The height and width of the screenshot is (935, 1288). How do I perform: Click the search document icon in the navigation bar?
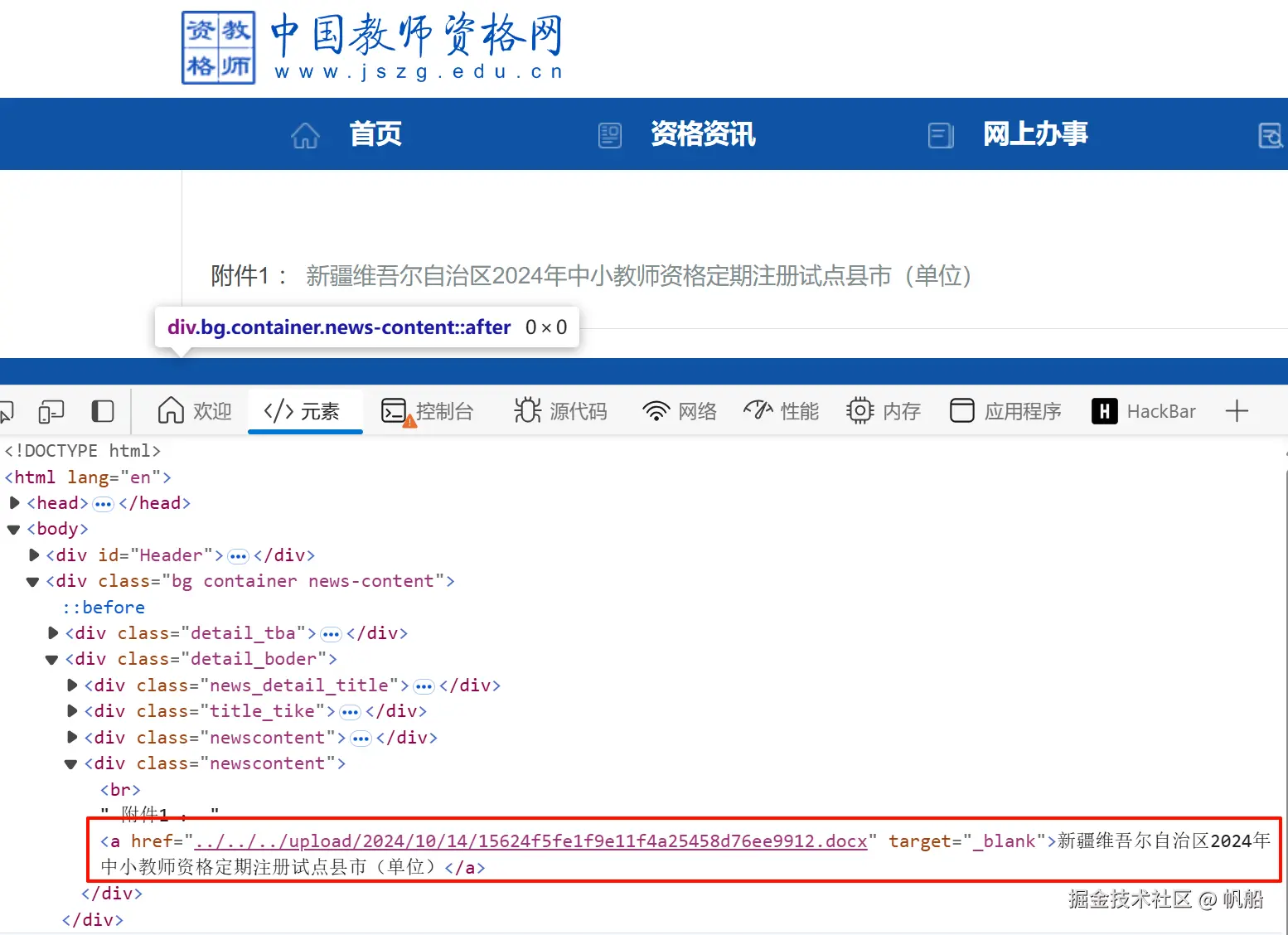pos(1271,134)
